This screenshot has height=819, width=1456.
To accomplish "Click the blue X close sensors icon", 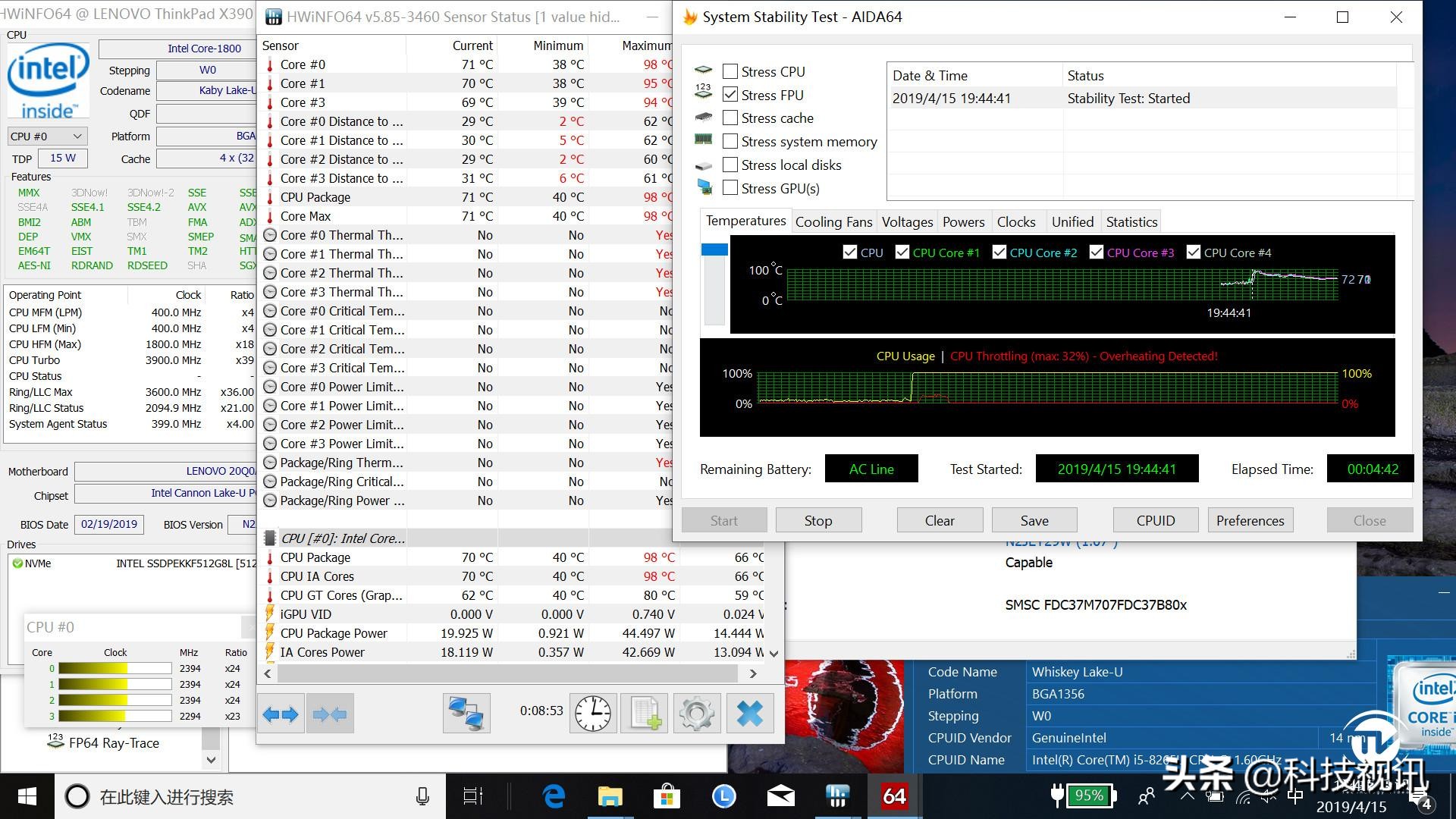I will point(750,714).
